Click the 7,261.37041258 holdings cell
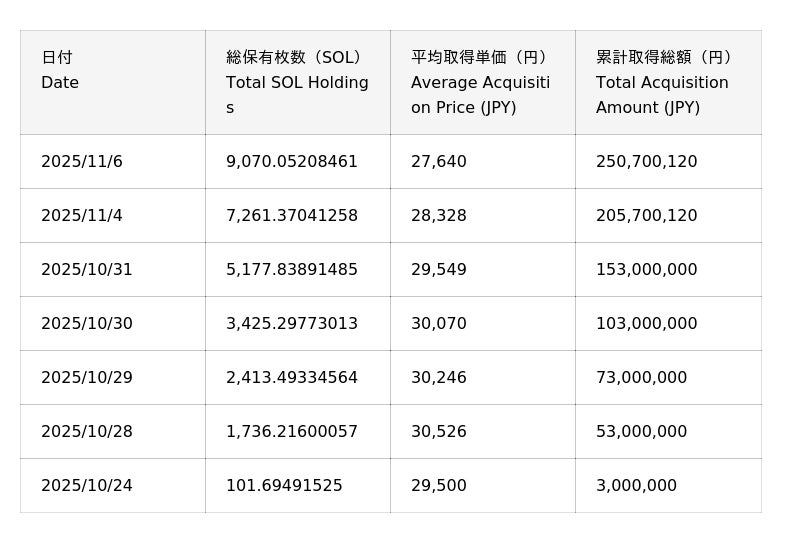800x543 pixels. point(292,216)
